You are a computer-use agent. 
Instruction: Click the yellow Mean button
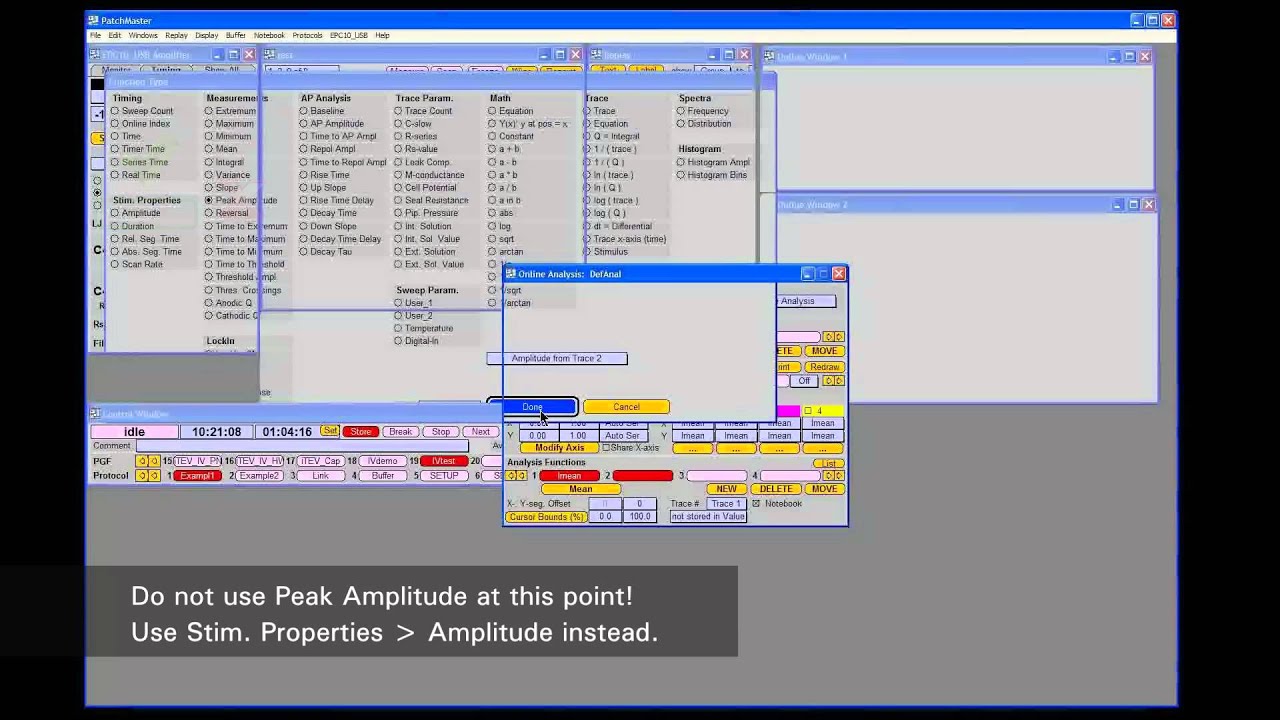pyautogui.click(x=580, y=489)
